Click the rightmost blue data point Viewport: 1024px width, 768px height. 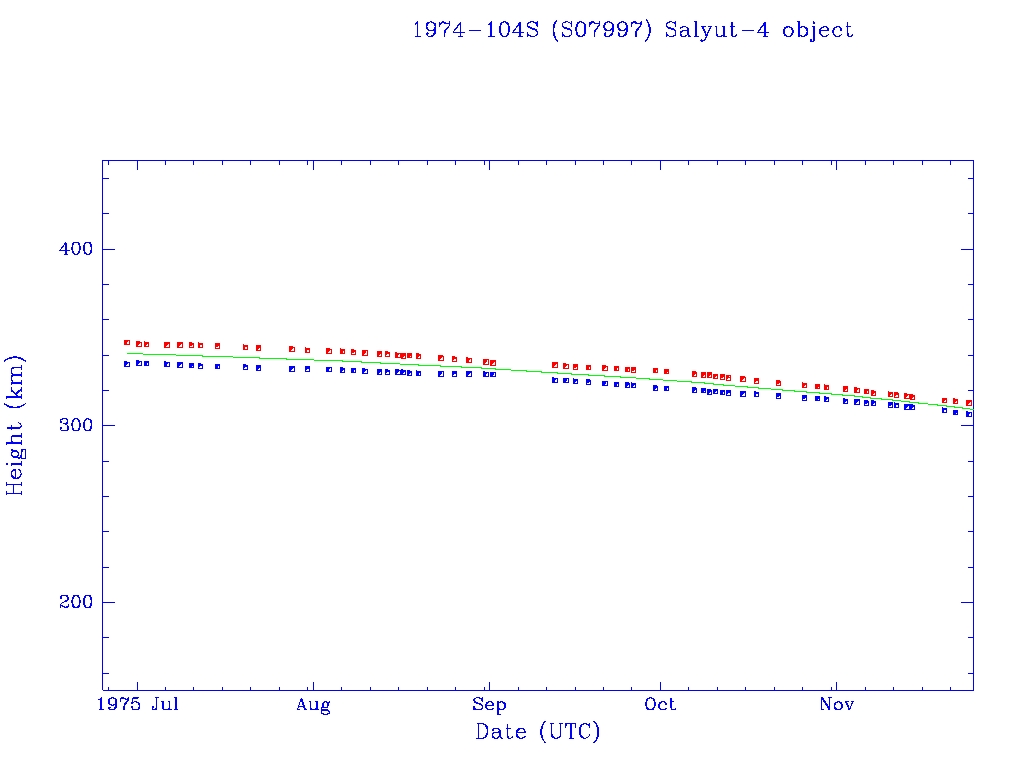968,414
